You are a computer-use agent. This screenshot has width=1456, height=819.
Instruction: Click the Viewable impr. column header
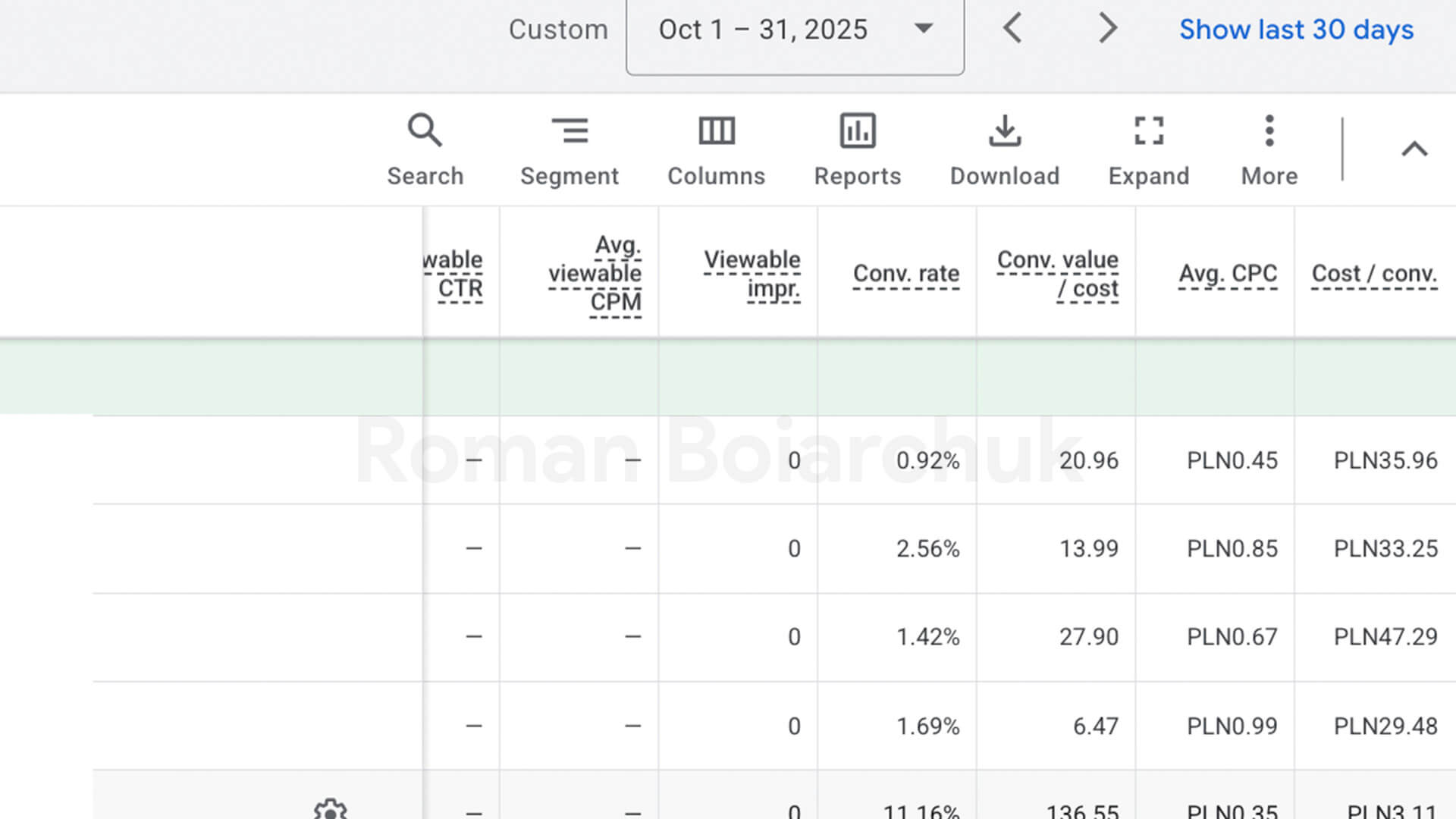(752, 274)
